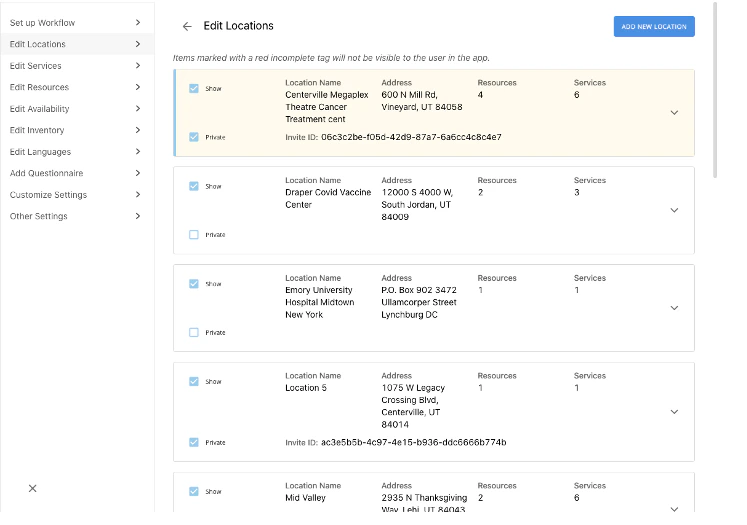This screenshot has height=525, width=747.
Task: Open Edit Services in the sidebar
Action: coord(77,66)
